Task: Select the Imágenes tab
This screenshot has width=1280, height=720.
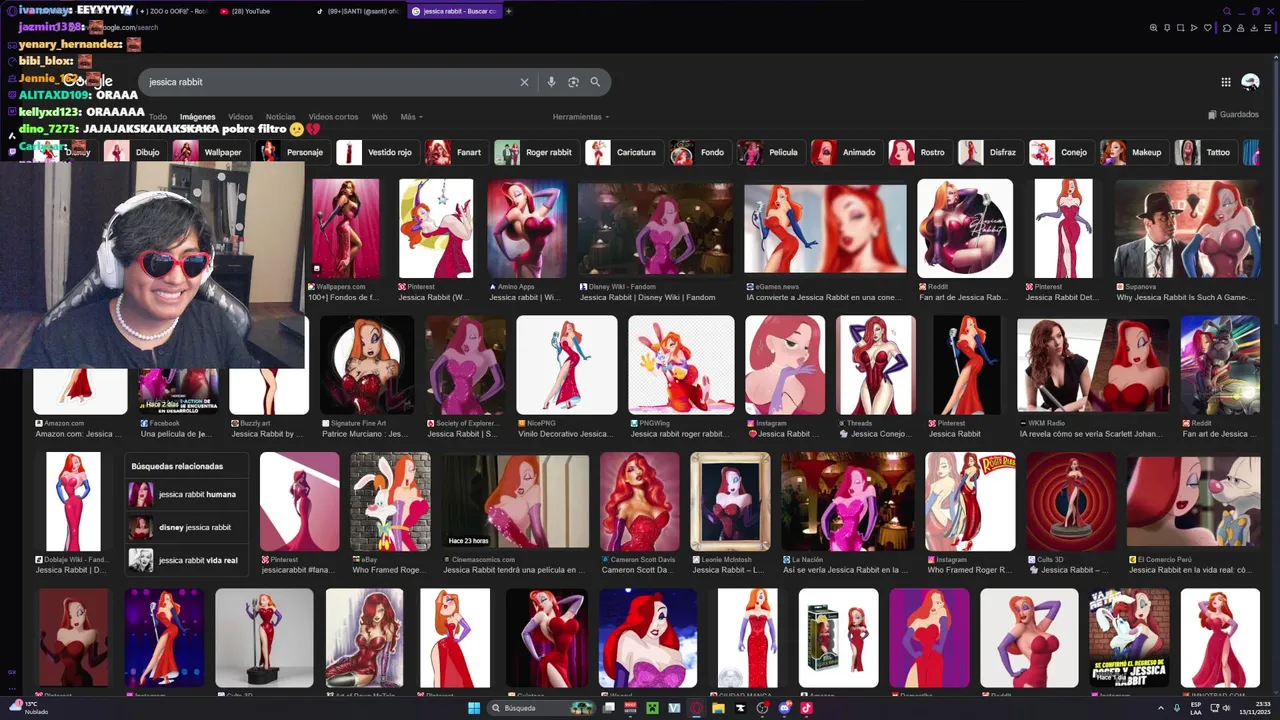Action: click(197, 117)
